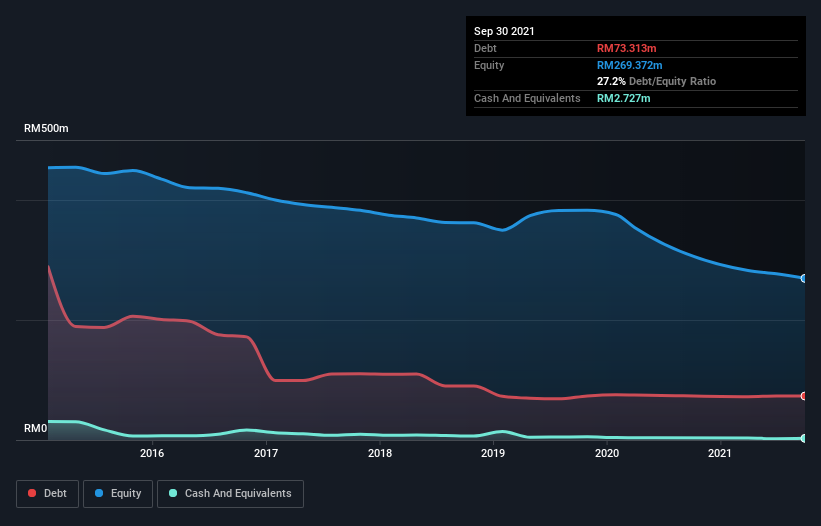Screen dimensions: 821x526
Task: Click the RM0 y-axis label
Action: [35, 429]
